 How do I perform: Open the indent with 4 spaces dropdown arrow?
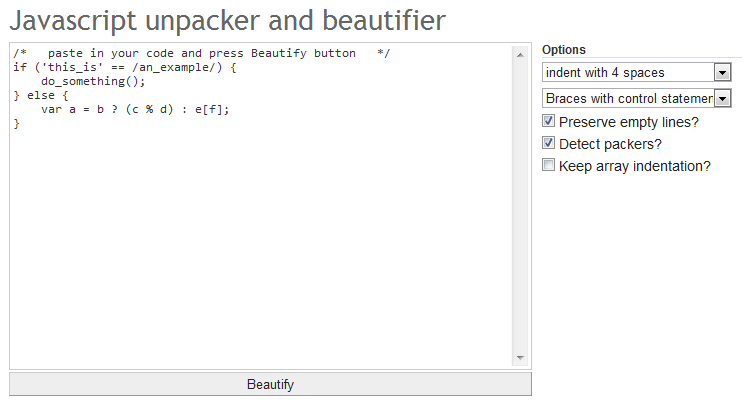pyautogui.click(x=722, y=73)
